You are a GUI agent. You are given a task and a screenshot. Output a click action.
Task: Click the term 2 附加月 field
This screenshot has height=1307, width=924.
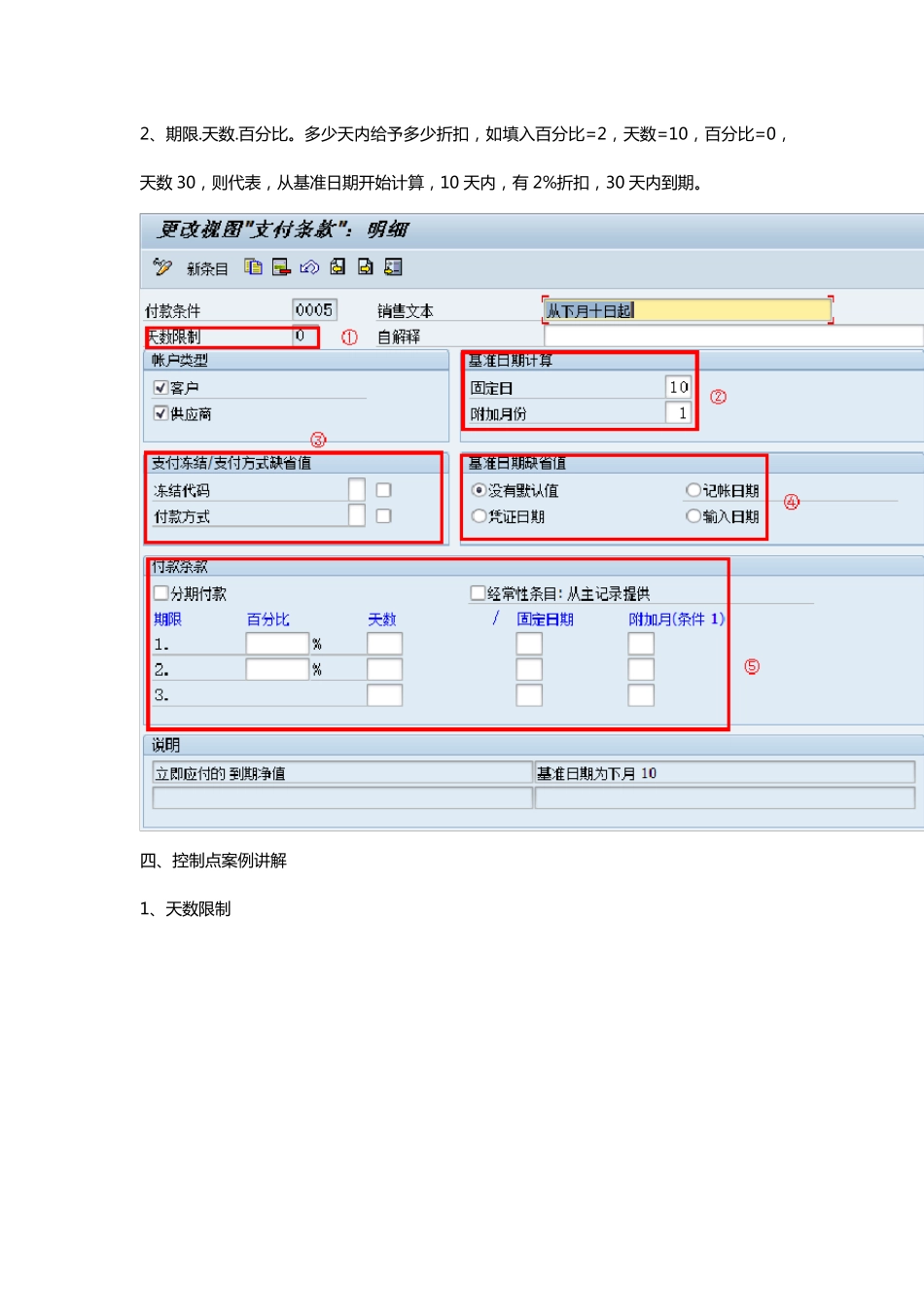click(641, 669)
